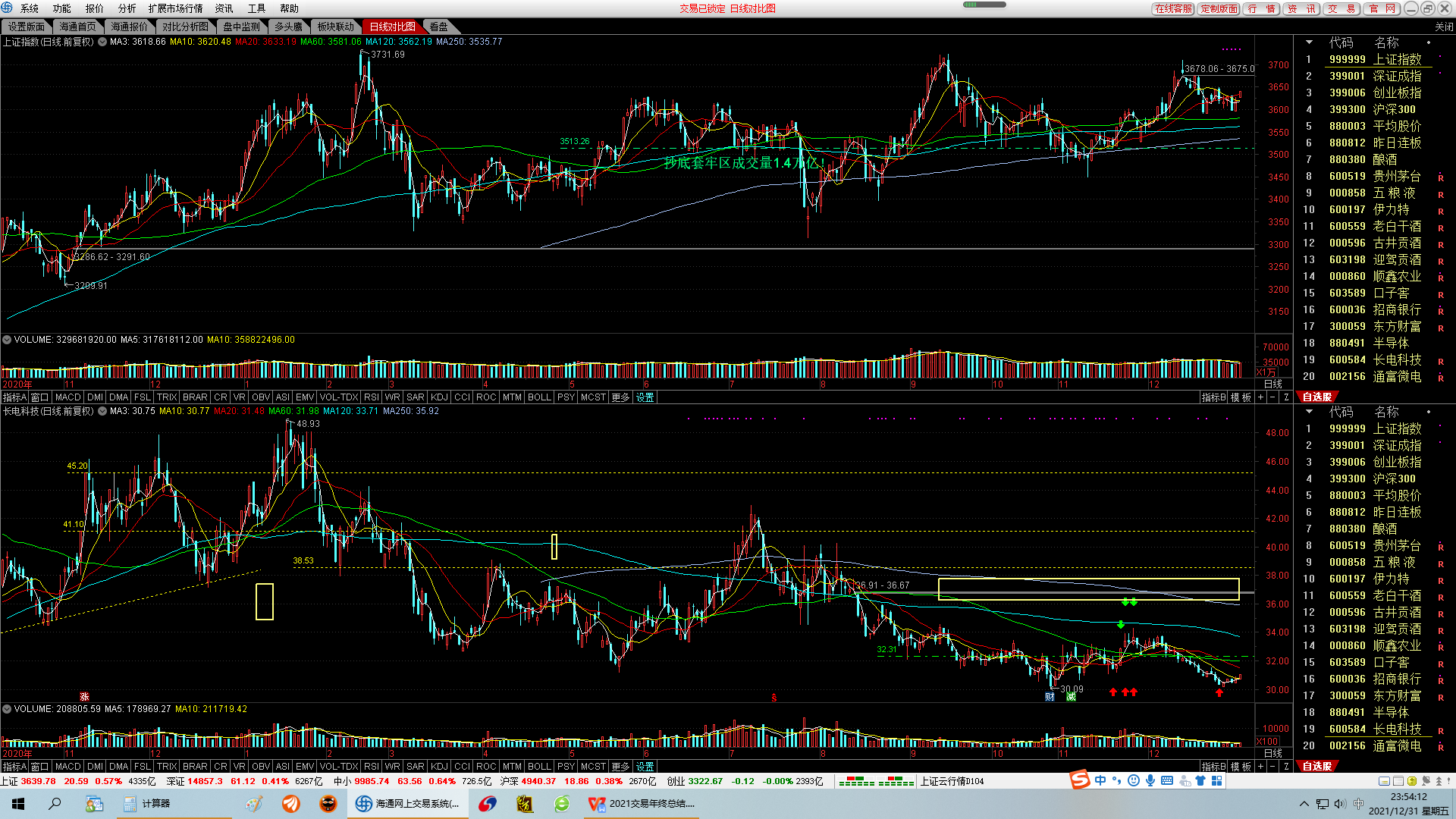
Task: Click the Z button in upper indicator bar
Action: pyautogui.click(x=1286, y=397)
